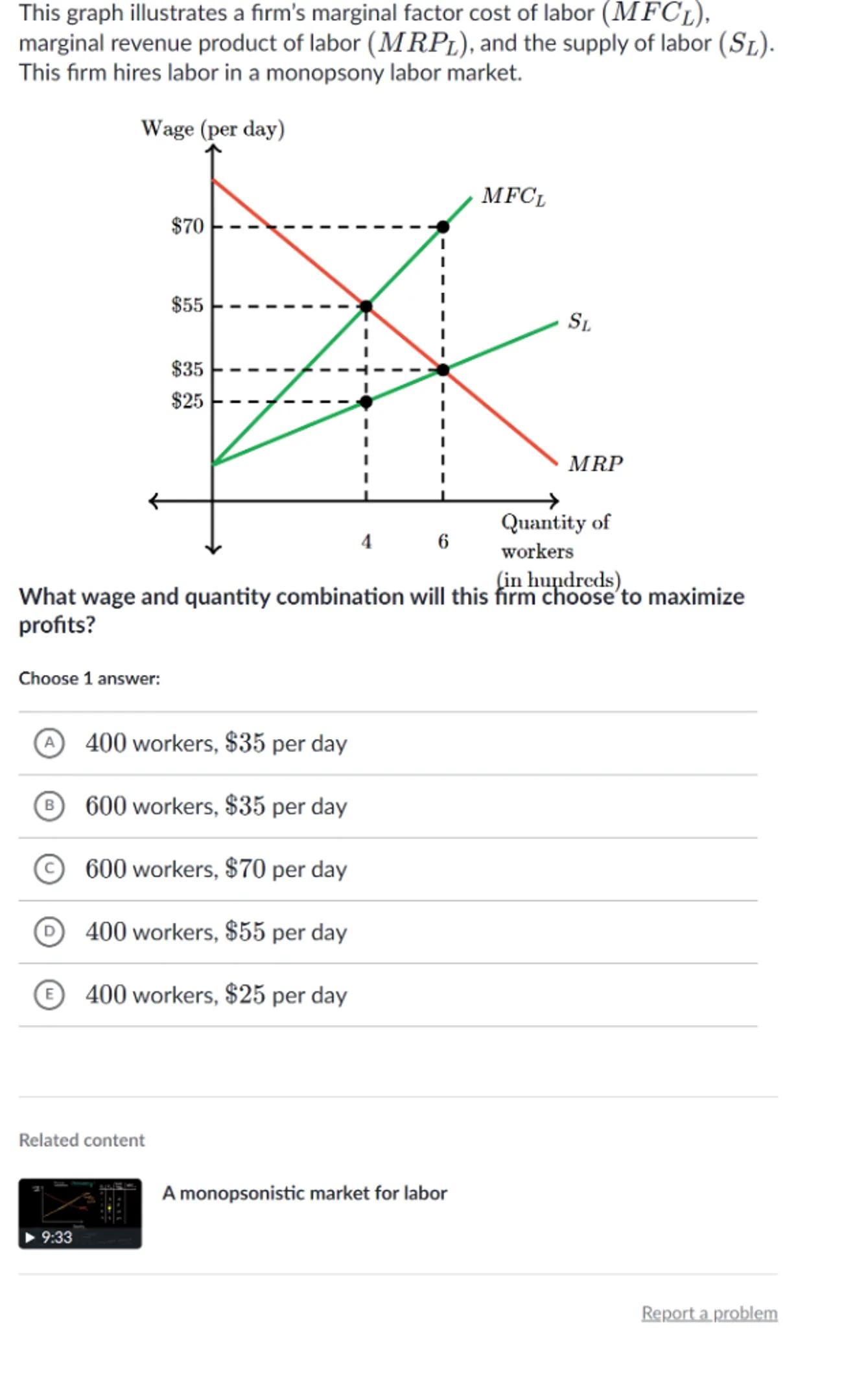Click the $70 wage axis label
868x1394 pixels.
tap(187, 226)
